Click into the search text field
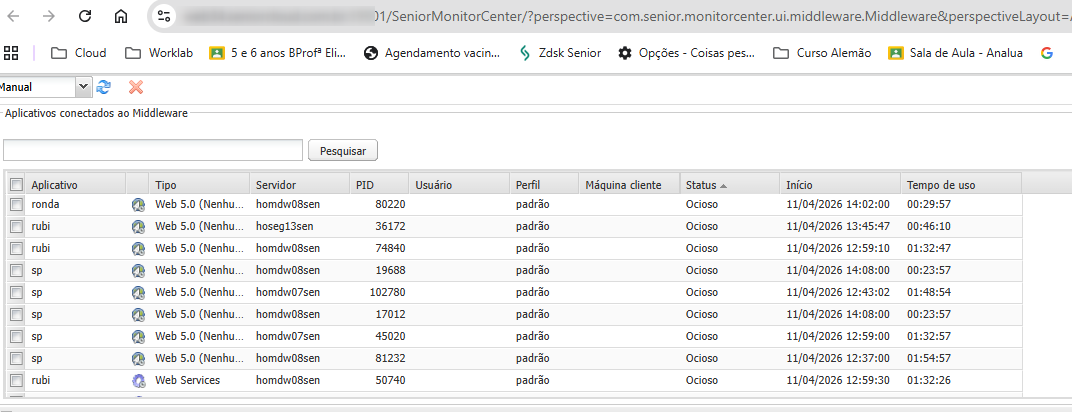 pos(152,151)
